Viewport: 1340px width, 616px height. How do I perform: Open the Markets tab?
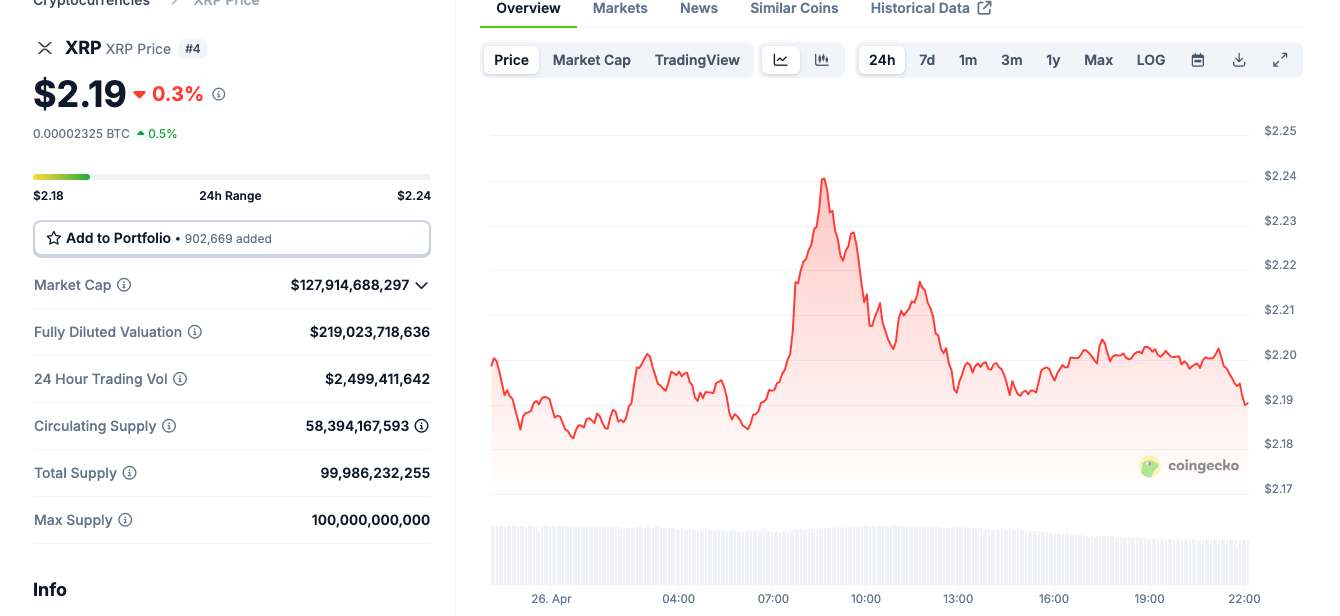click(x=620, y=9)
